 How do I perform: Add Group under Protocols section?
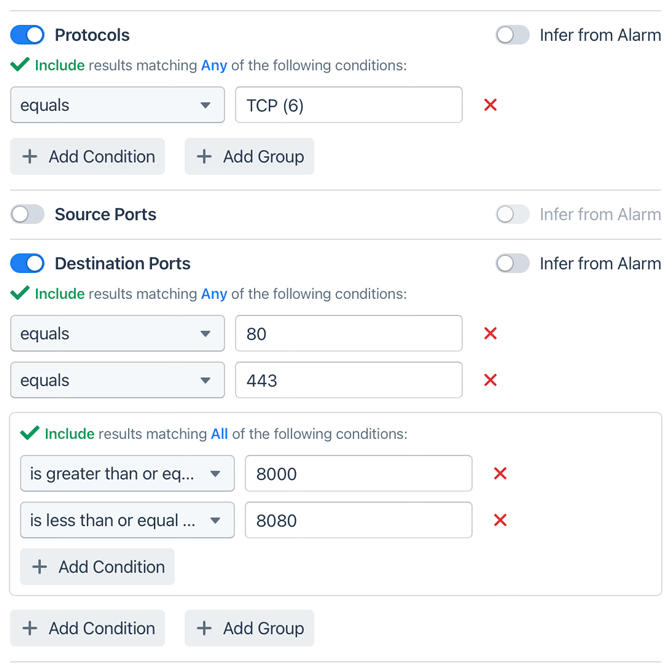(249, 157)
